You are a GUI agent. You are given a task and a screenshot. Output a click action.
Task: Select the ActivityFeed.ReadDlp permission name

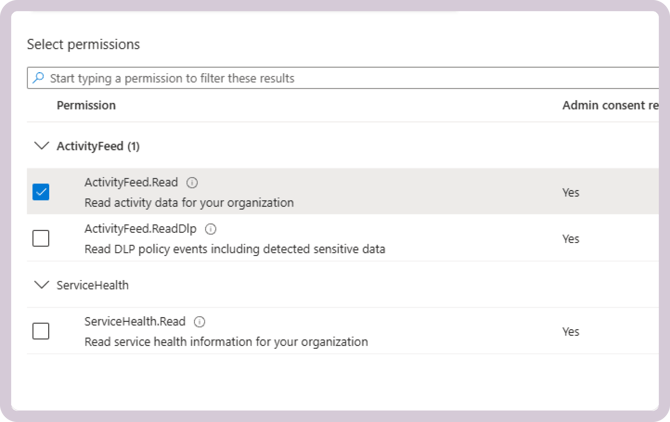[142, 229]
